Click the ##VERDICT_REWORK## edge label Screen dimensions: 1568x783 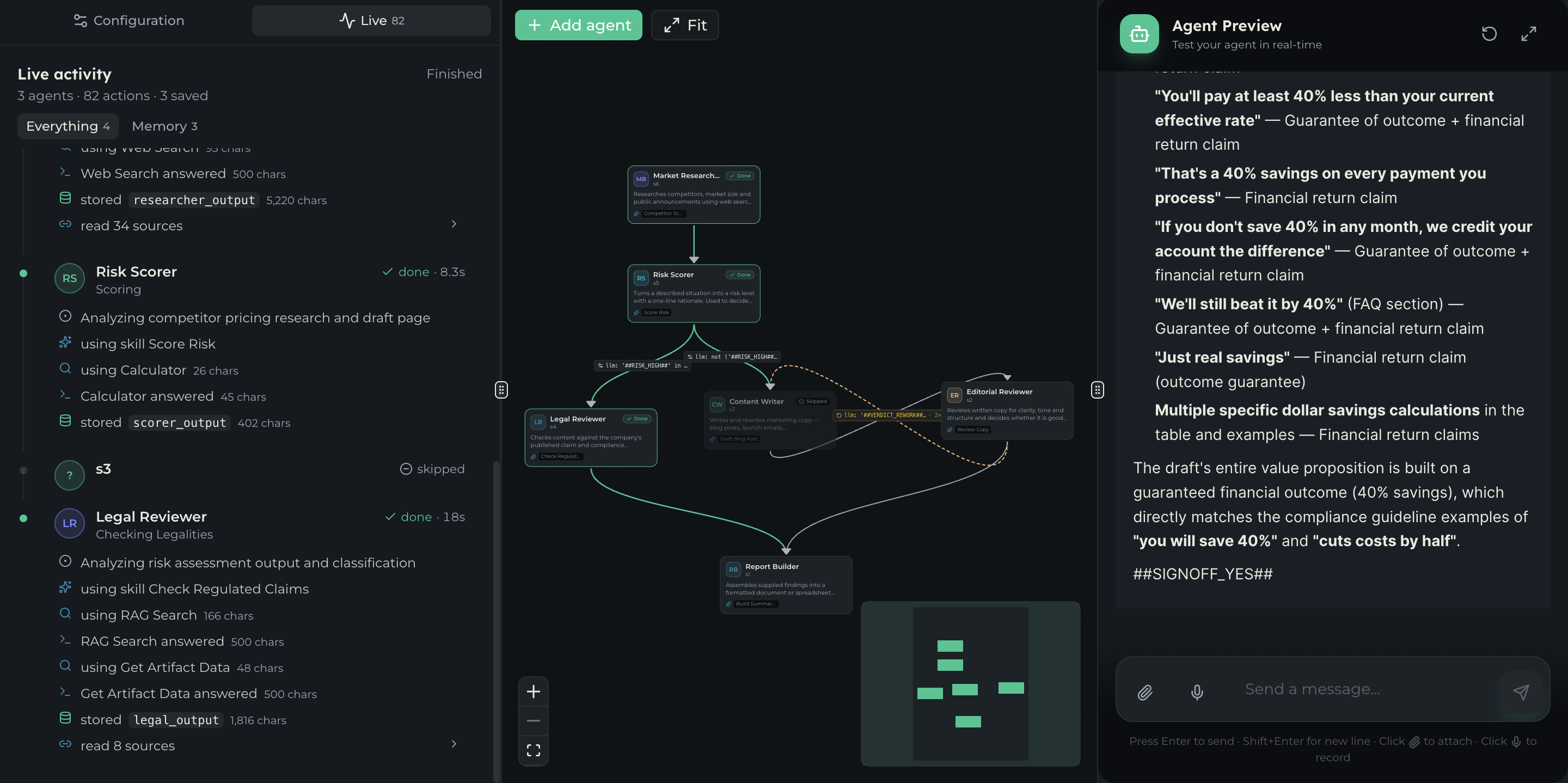(x=887, y=414)
